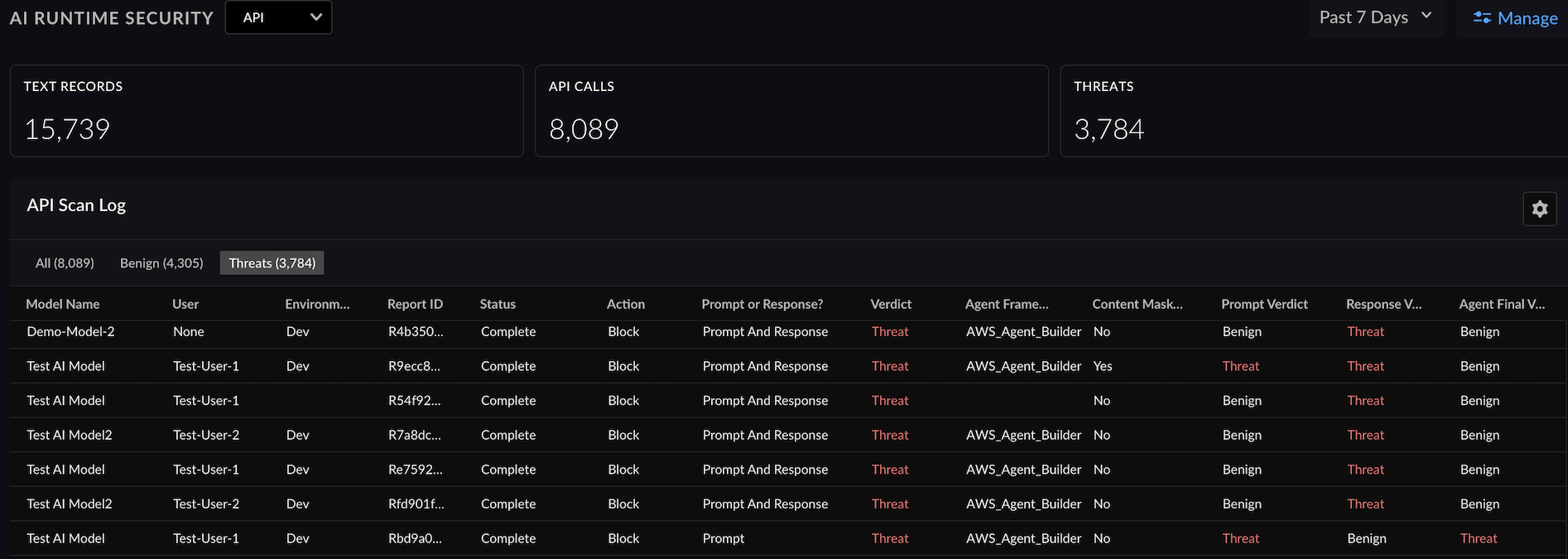This screenshot has width=1568, height=559.
Task: Click the THREATS summary card
Action: [x=1313, y=111]
